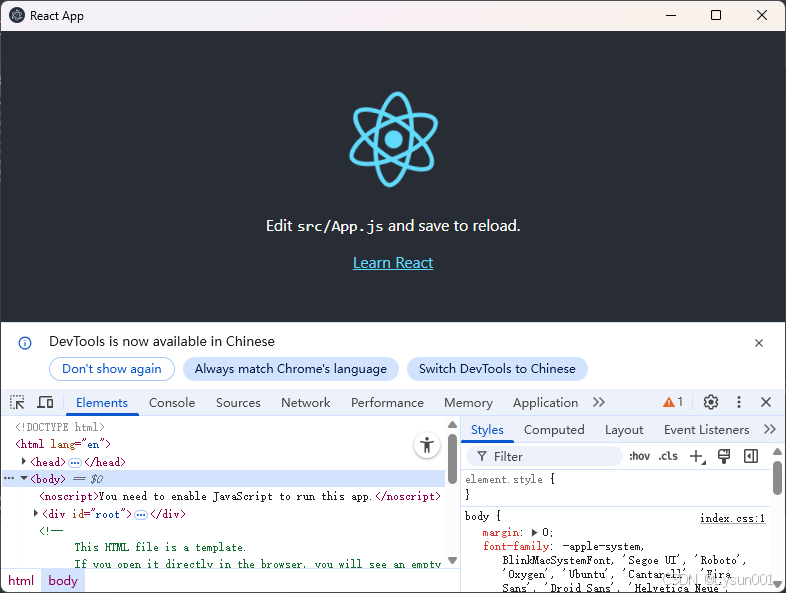Viewport: 786px width, 593px height.
Task: Select body breadcrumb in bottom bar
Action: (63, 580)
